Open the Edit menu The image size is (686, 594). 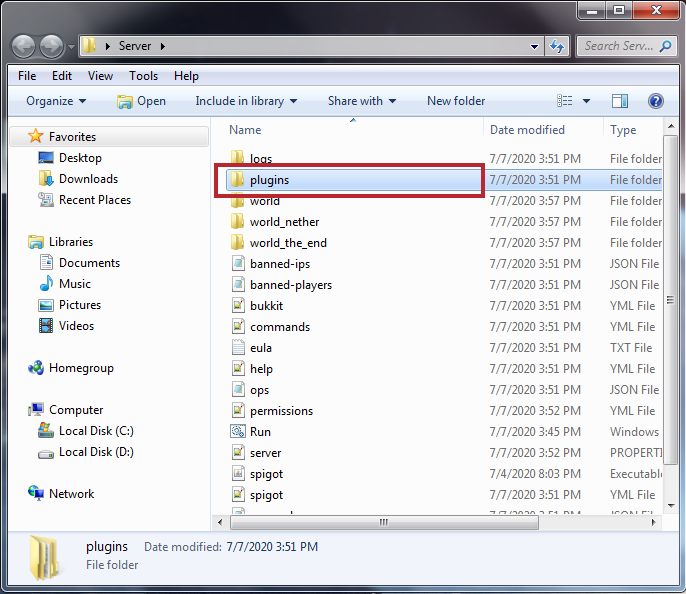click(62, 76)
